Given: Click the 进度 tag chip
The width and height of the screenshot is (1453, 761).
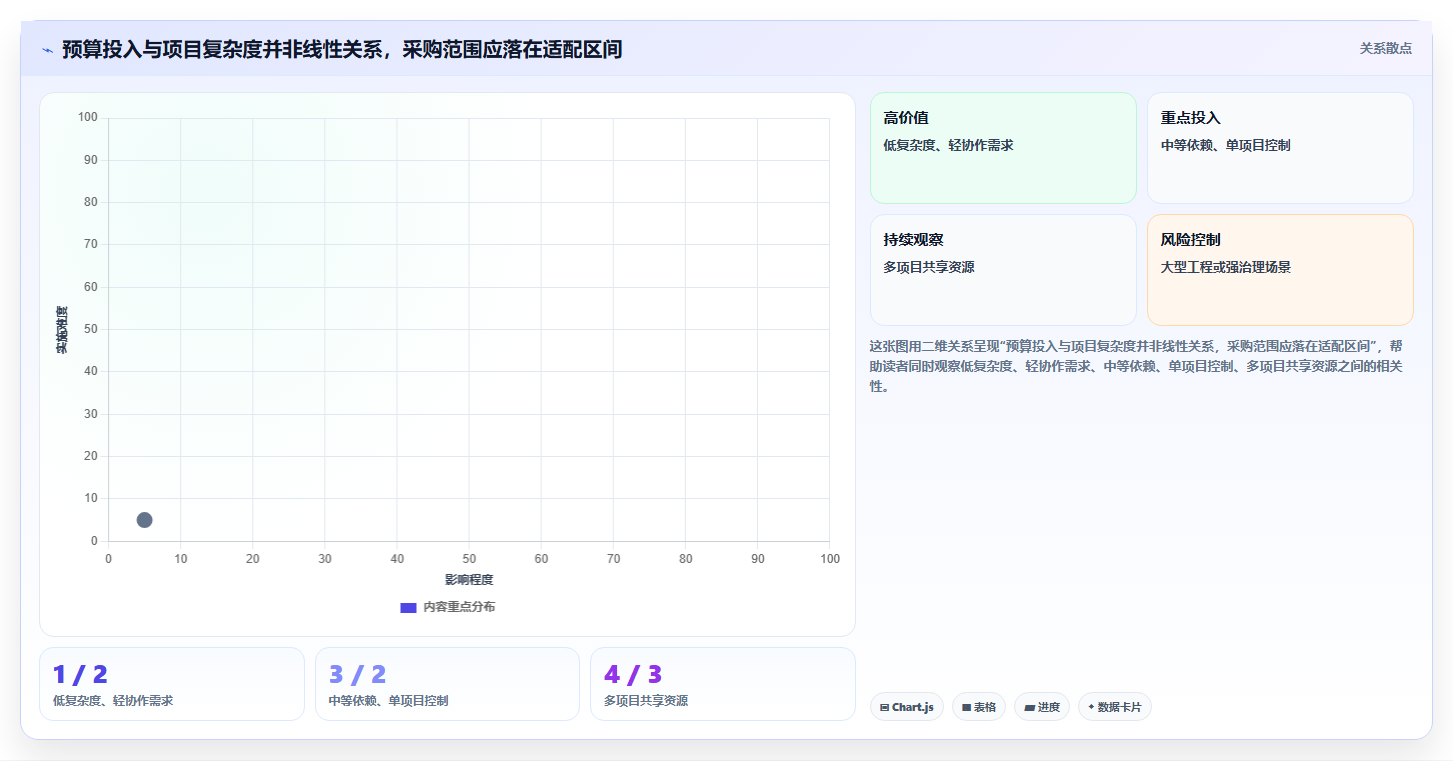Looking at the screenshot, I should click(x=1042, y=707).
